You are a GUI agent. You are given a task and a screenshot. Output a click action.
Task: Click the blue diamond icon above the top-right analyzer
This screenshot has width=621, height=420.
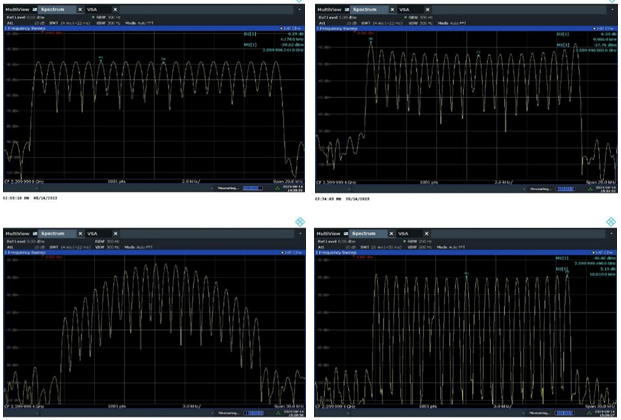(x=612, y=1)
